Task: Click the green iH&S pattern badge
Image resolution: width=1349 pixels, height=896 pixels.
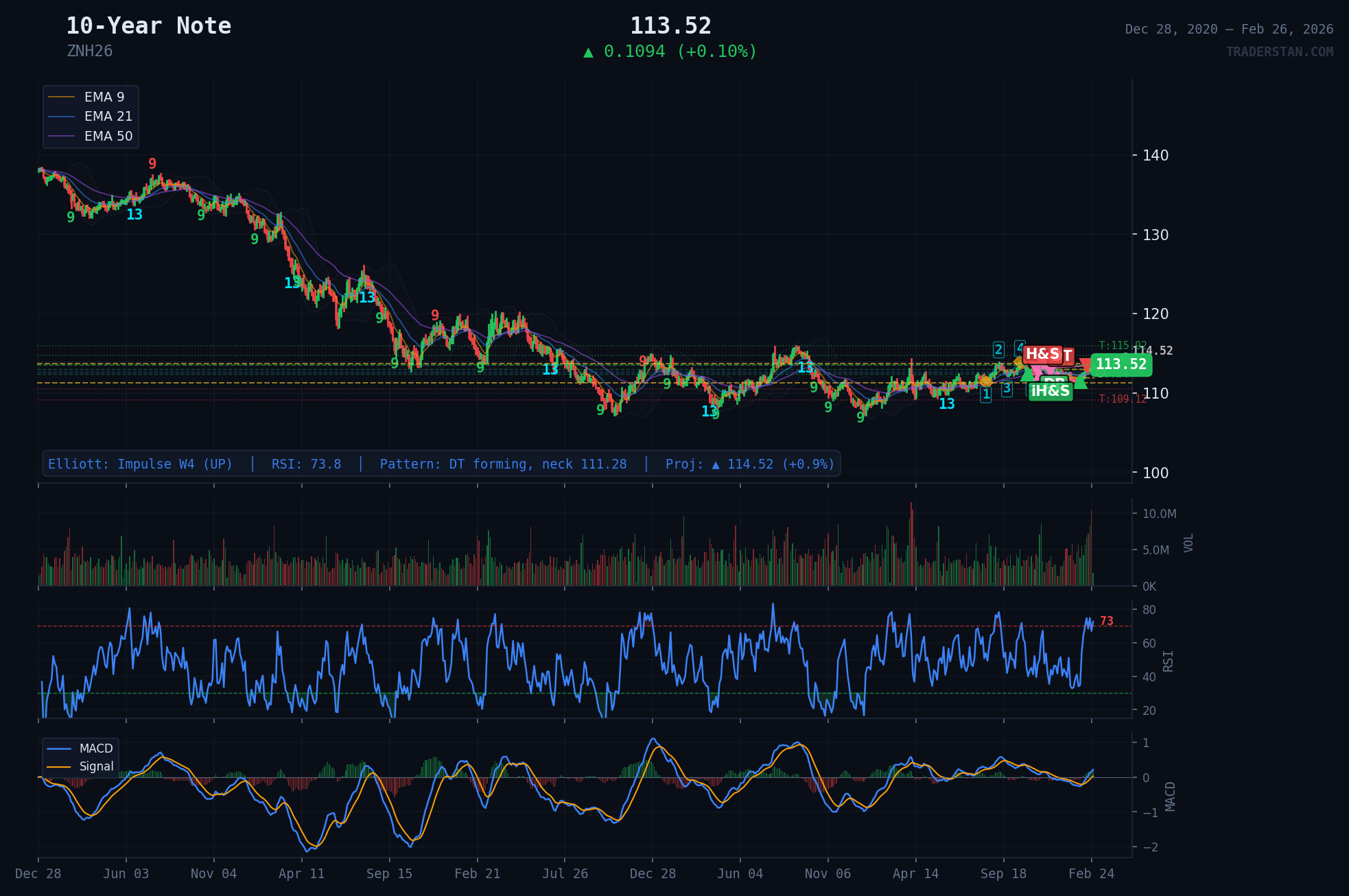Action: tap(1050, 391)
